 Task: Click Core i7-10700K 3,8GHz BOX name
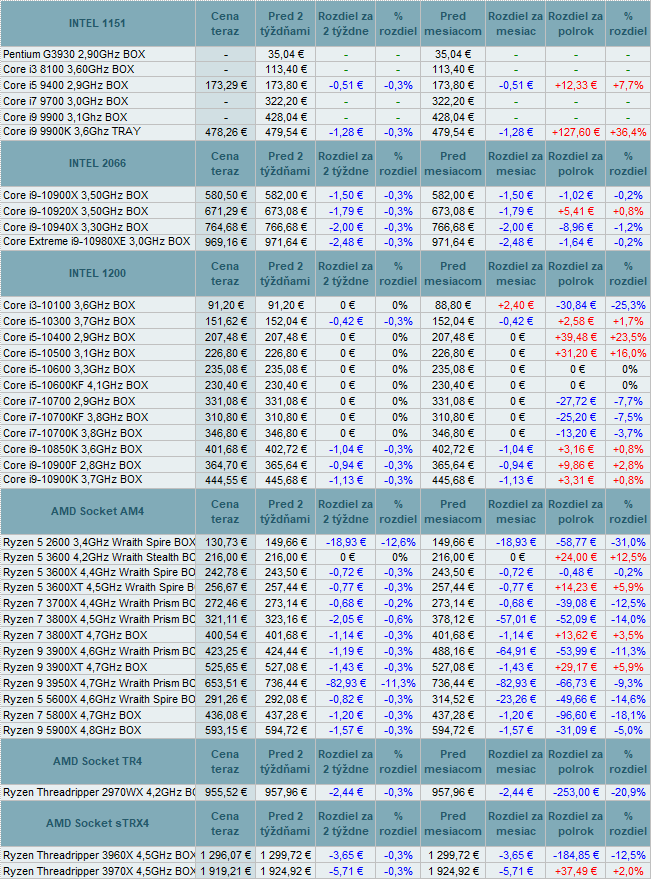point(72,433)
